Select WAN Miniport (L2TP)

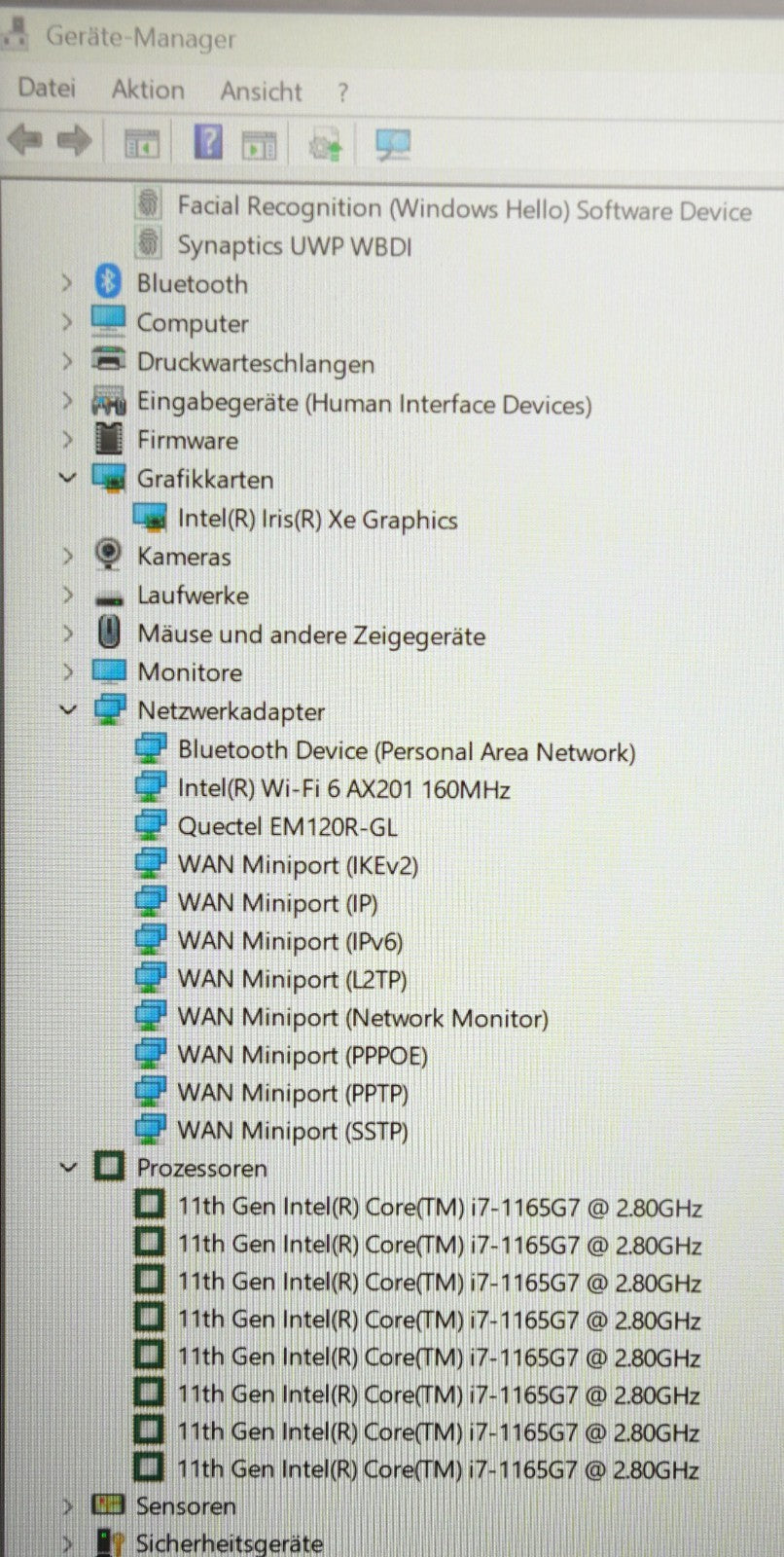292,979
